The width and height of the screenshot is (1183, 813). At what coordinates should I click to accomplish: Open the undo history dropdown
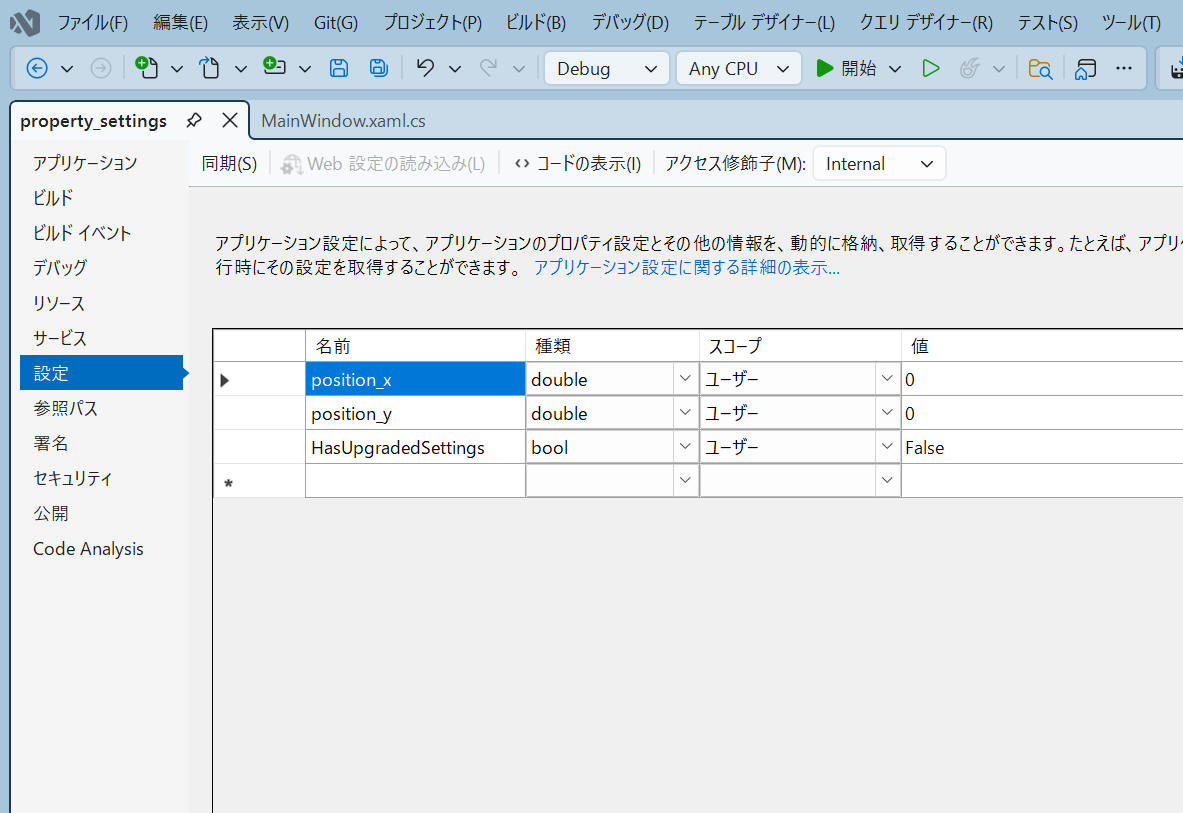(455, 69)
